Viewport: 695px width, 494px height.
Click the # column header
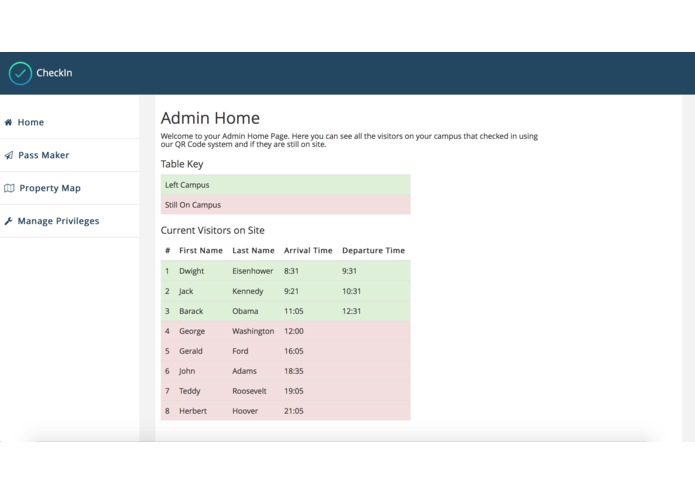[x=168, y=250]
